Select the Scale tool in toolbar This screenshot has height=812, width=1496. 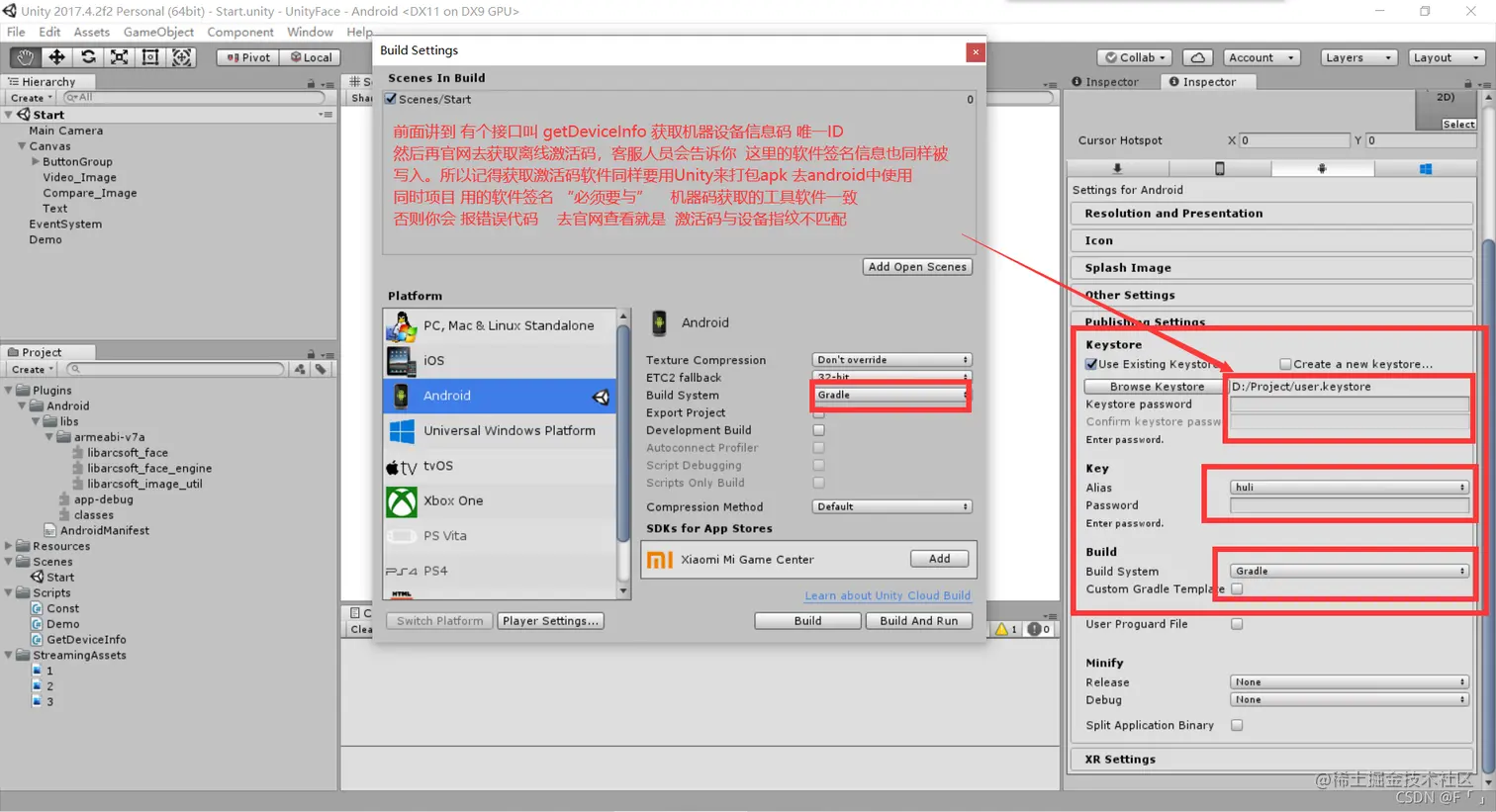pos(119,57)
